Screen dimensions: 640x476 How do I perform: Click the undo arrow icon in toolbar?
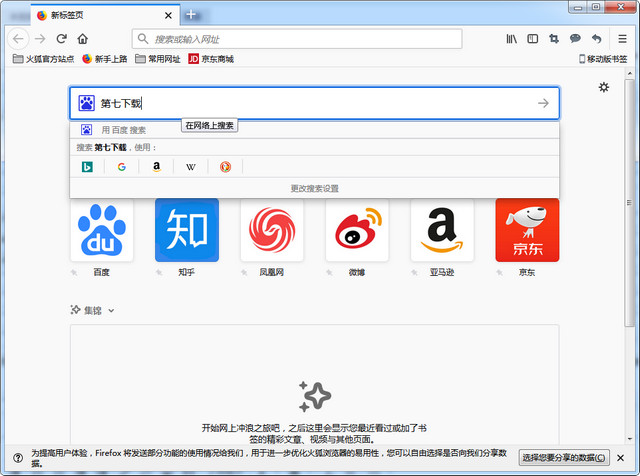click(x=596, y=39)
